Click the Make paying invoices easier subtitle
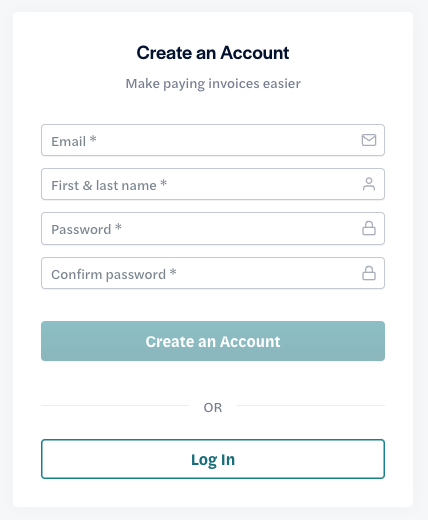 coord(213,83)
